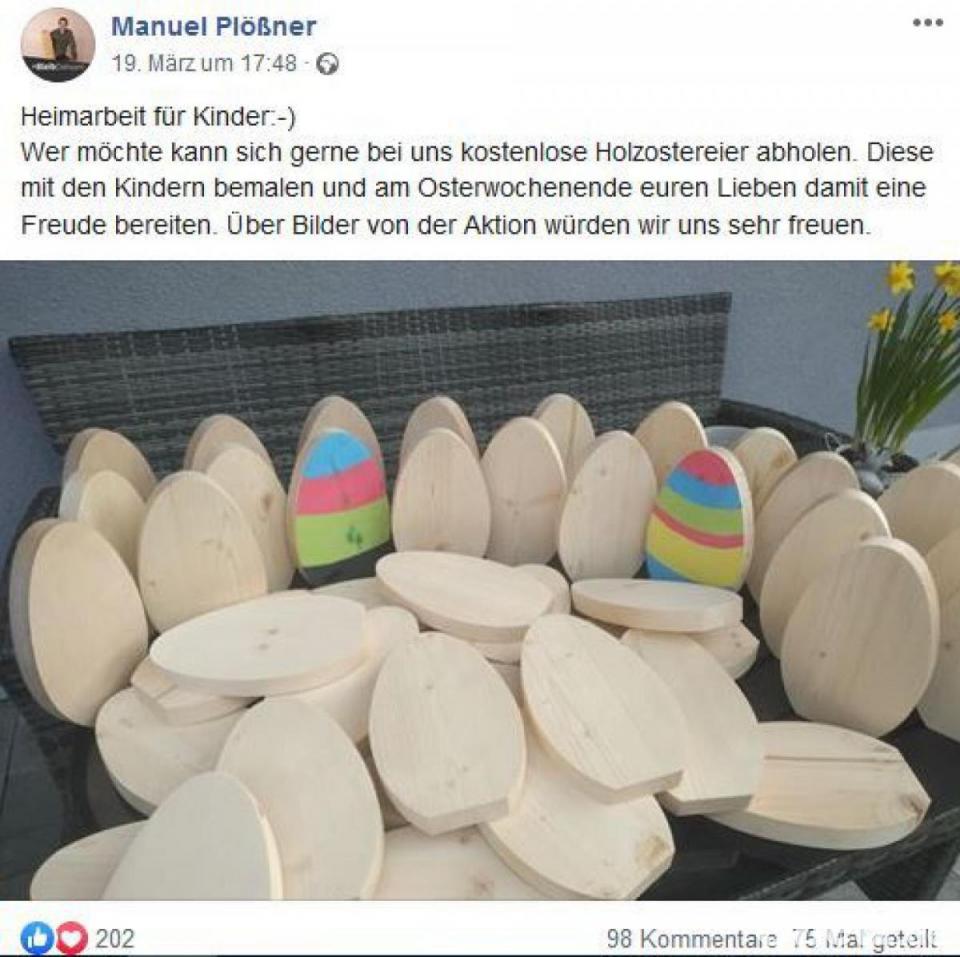
Task: Click the globe public visibility icon
Action: (x=327, y=64)
